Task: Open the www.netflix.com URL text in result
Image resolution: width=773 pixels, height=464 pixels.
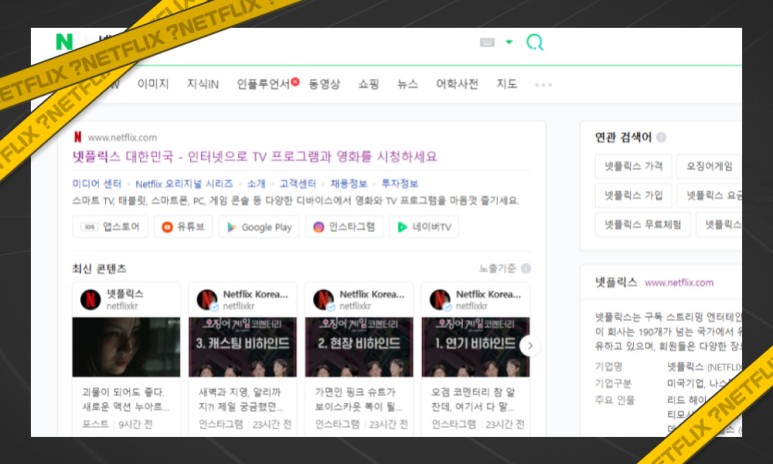Action: [x=122, y=137]
